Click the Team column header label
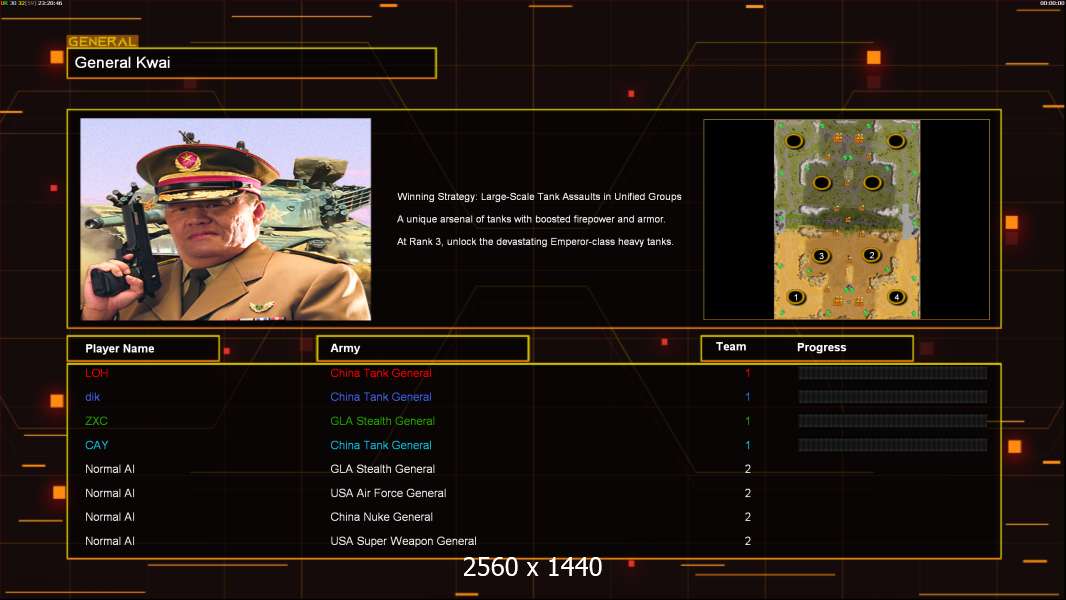This screenshot has width=1066, height=600. pos(731,347)
